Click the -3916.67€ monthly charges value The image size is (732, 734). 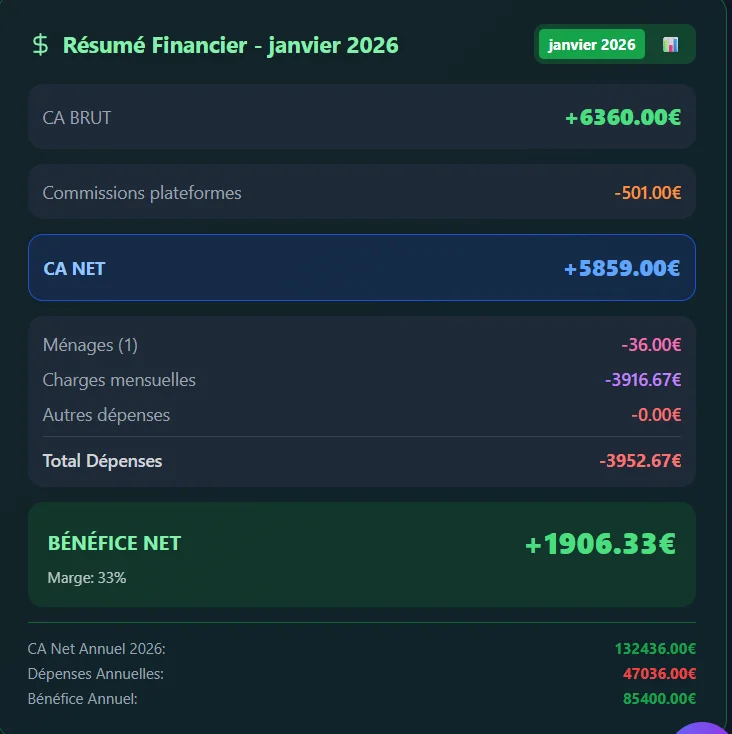tap(643, 380)
